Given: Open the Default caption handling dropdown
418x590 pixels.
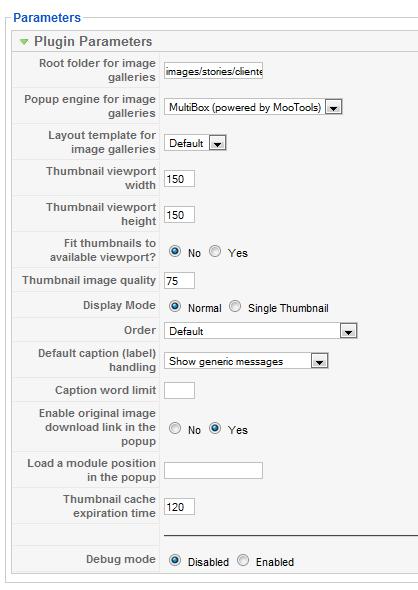Looking at the screenshot, I should pyautogui.click(x=246, y=361).
